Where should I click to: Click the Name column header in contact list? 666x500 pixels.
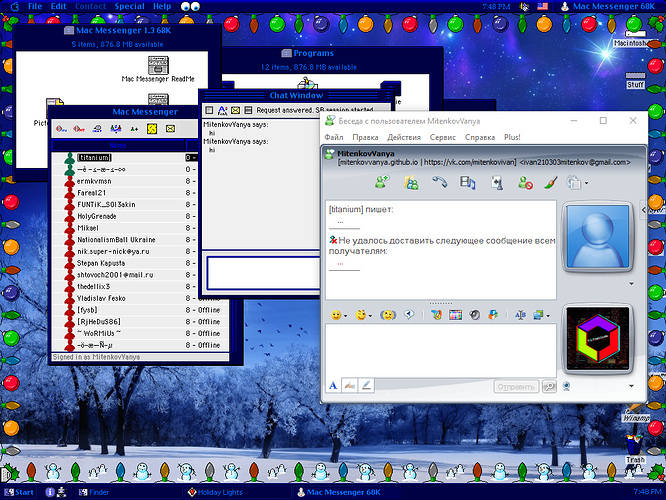coord(118,145)
